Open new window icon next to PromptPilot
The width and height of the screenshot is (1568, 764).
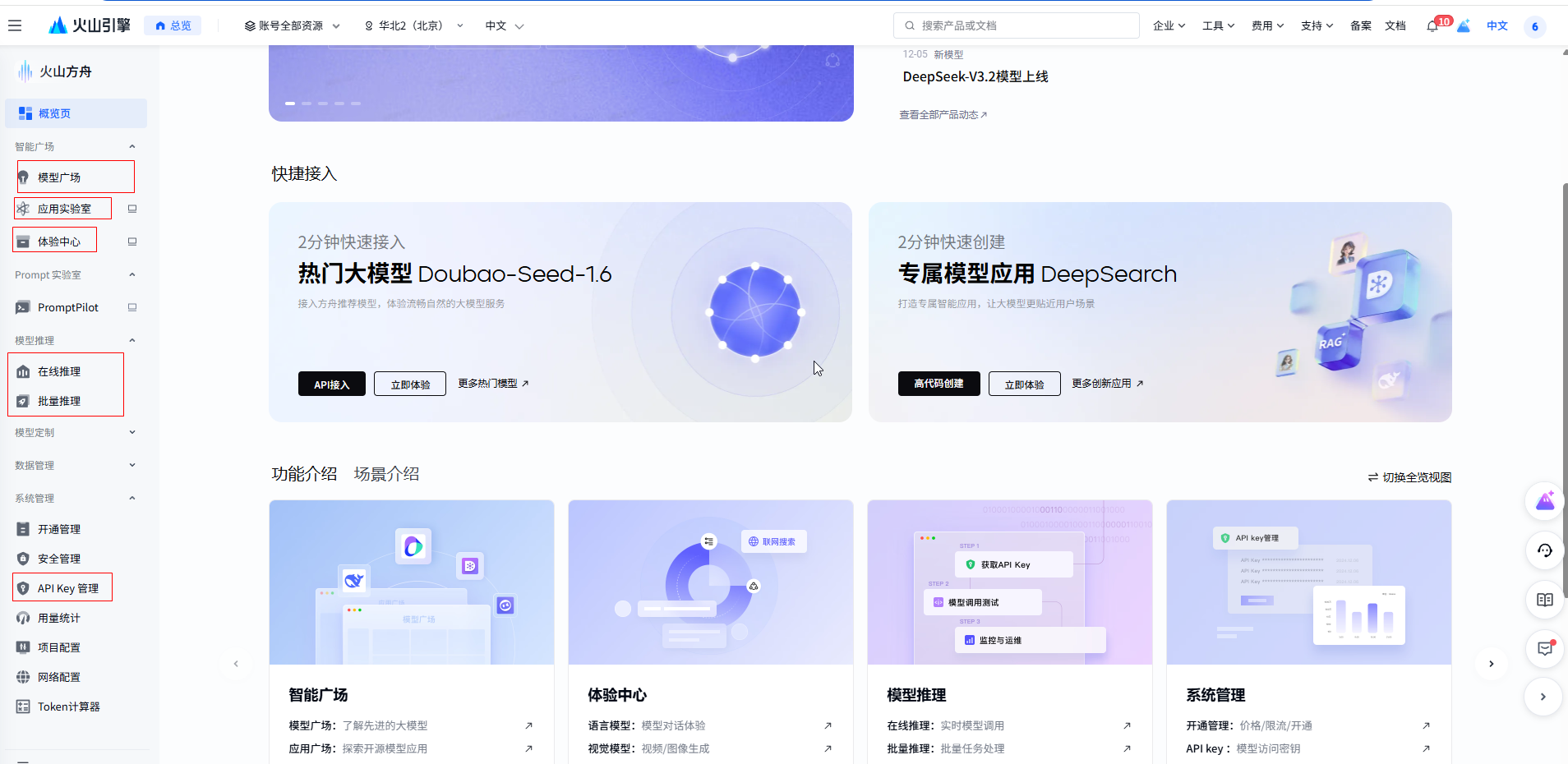[x=132, y=307]
